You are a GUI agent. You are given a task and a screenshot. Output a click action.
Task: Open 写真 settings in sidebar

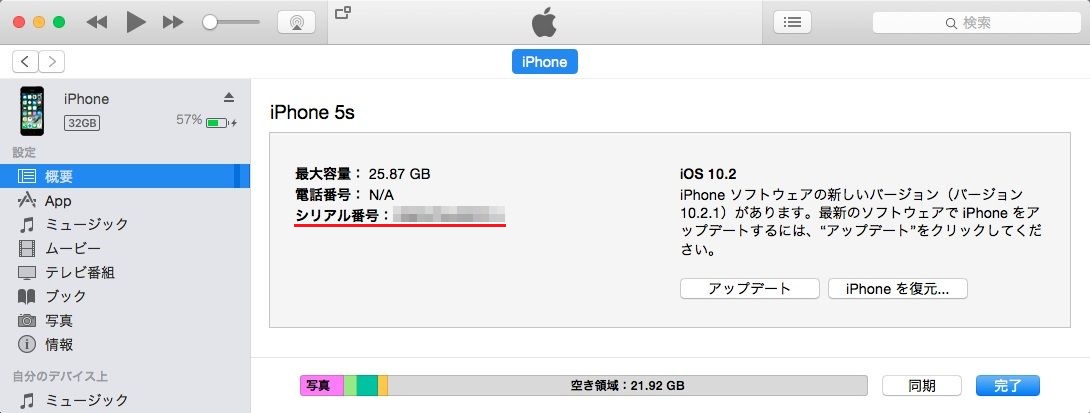coord(125,321)
